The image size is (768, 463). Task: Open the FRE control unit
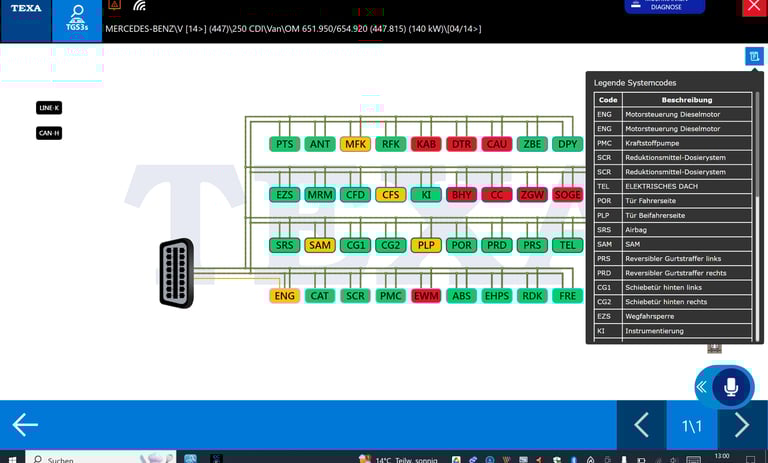pyautogui.click(x=568, y=295)
